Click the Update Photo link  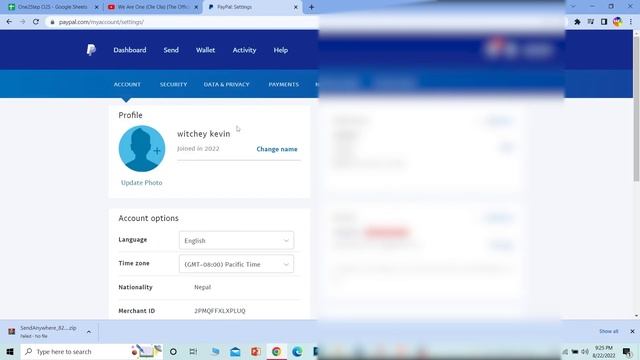click(x=142, y=182)
